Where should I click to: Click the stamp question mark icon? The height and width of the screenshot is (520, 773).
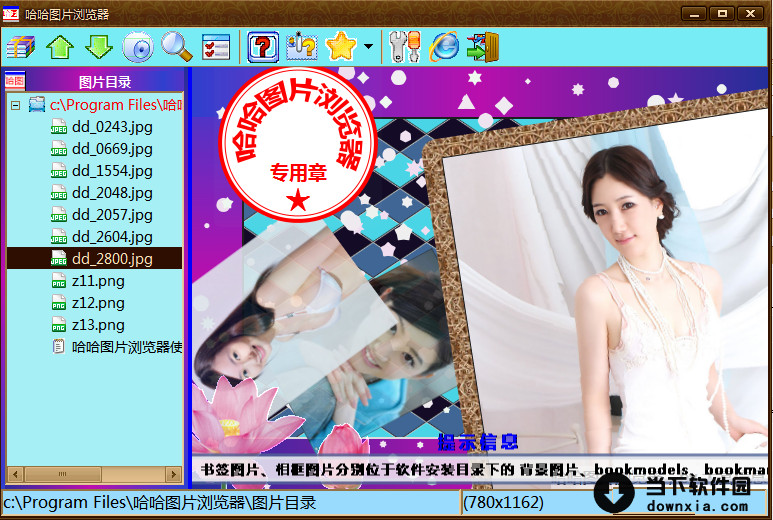(301, 47)
